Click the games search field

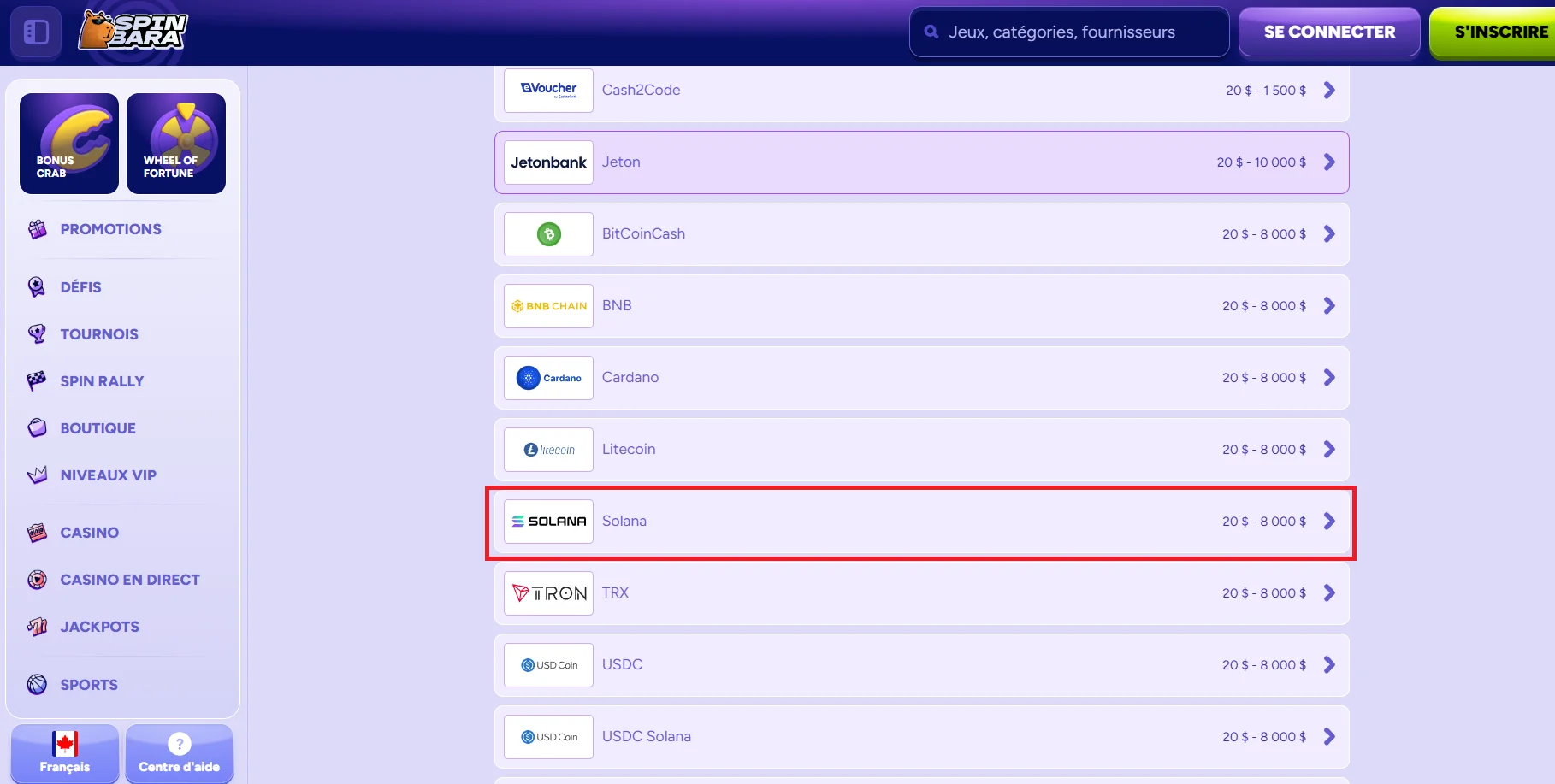pos(1069,32)
